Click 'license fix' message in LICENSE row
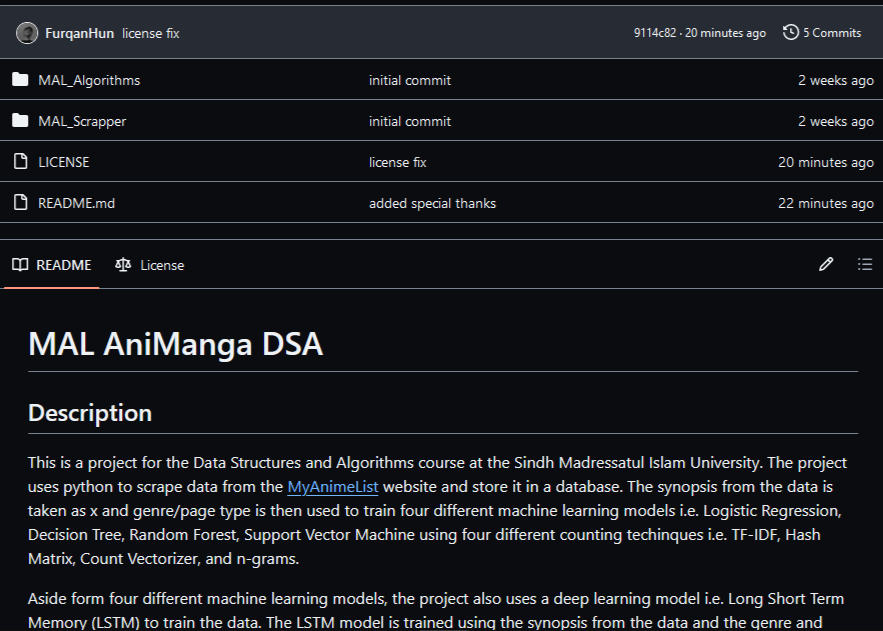Image resolution: width=883 pixels, height=631 pixels. click(x=398, y=162)
